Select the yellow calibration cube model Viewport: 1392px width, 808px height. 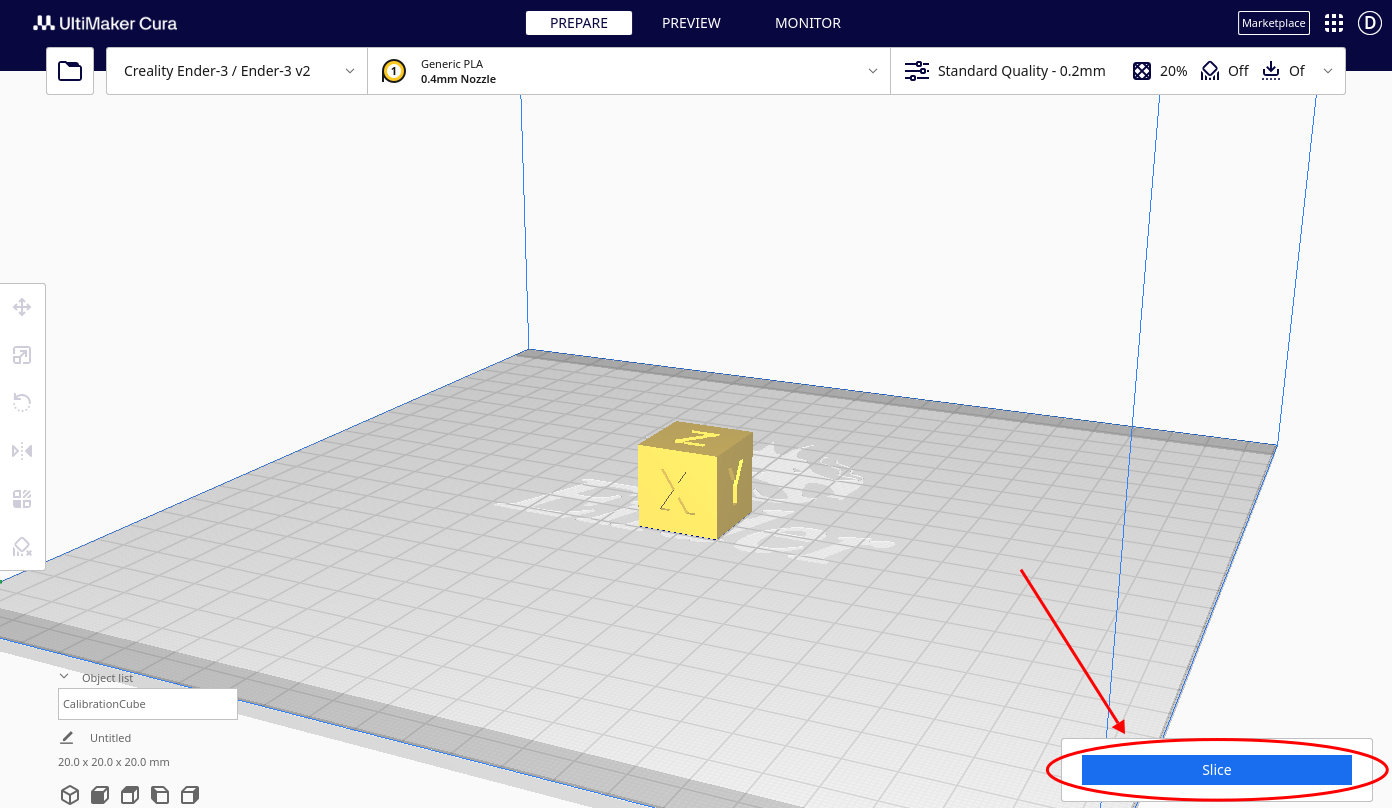pyautogui.click(x=696, y=481)
